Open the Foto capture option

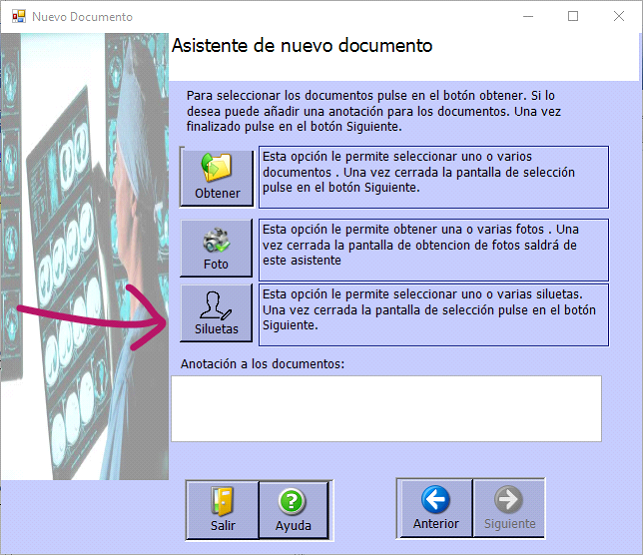tap(216, 248)
